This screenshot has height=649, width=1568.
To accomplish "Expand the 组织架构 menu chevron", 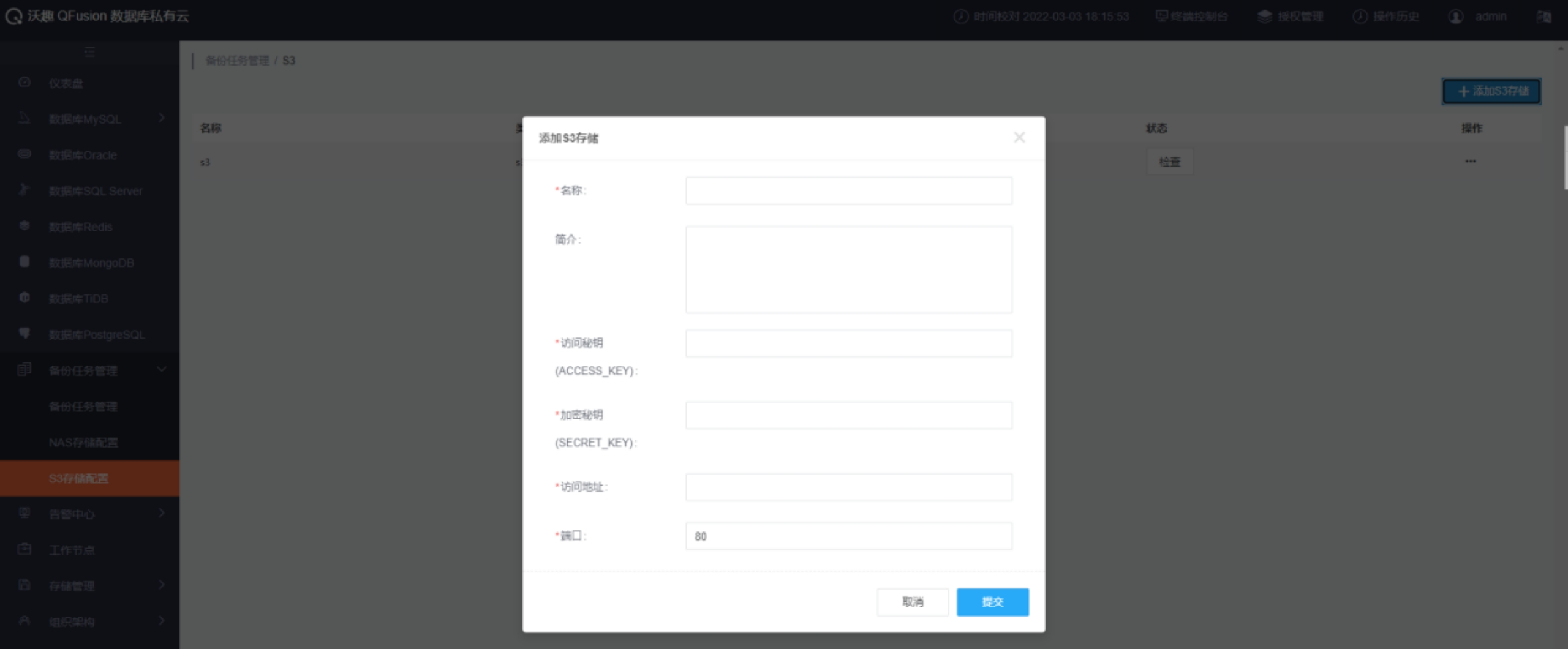I will click(x=162, y=620).
